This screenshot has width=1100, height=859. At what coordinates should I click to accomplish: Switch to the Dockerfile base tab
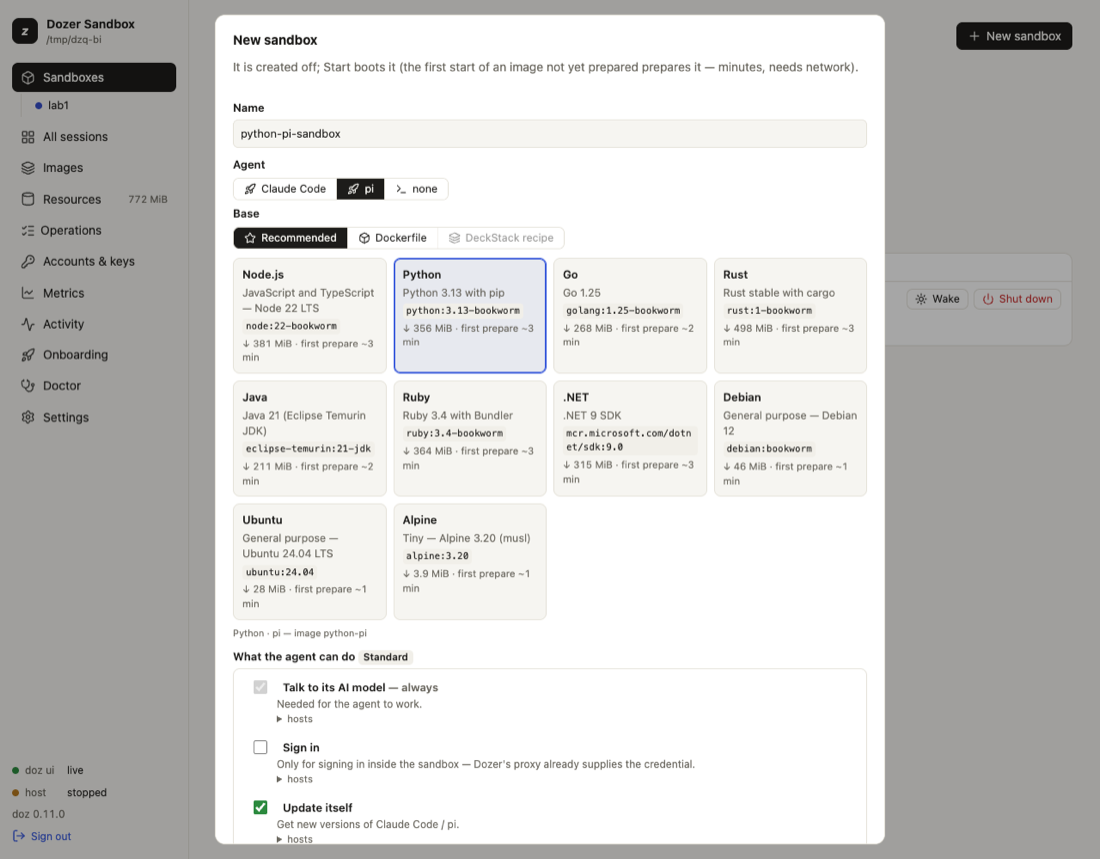coord(393,238)
